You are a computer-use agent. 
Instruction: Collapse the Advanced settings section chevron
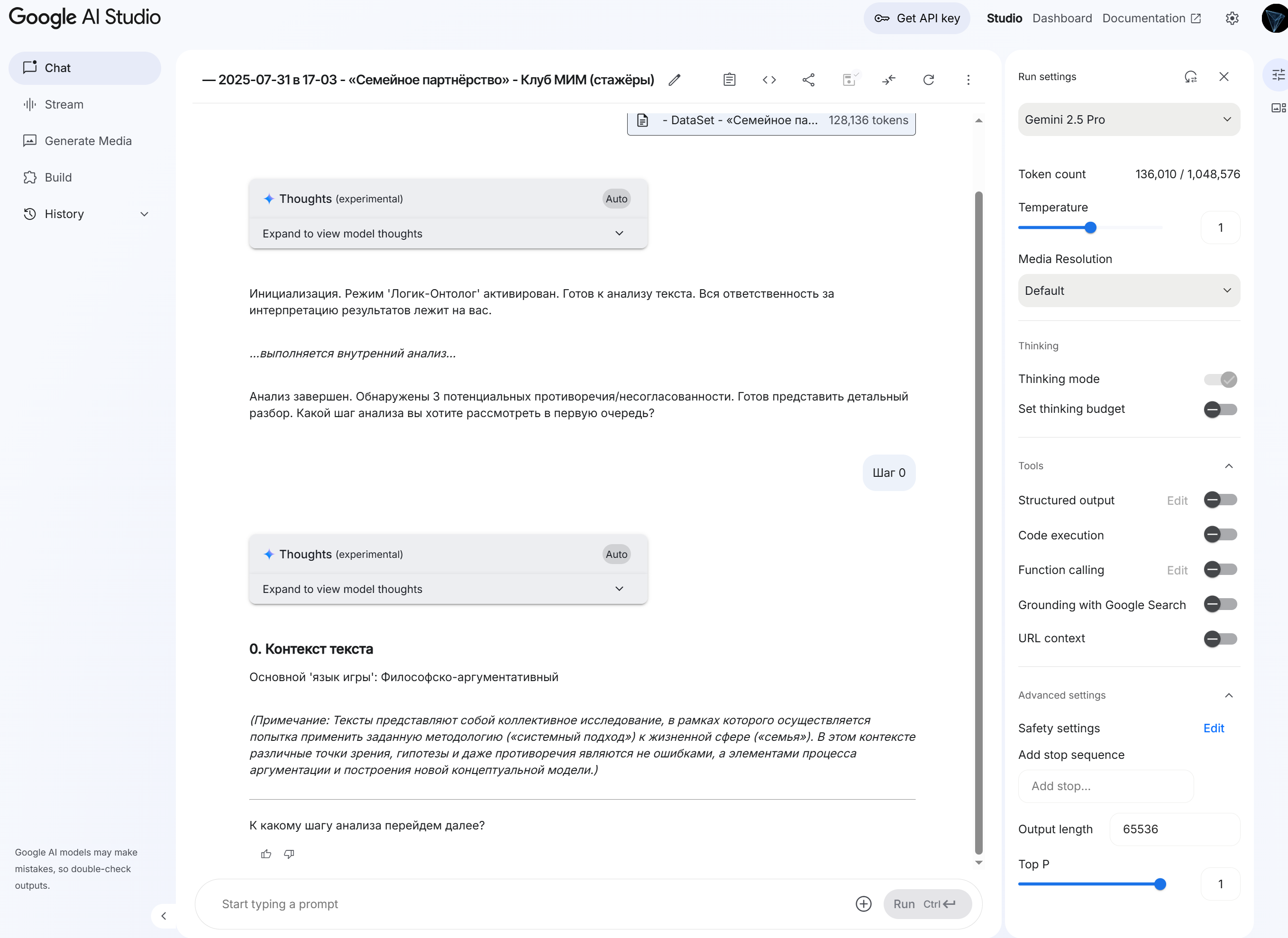1228,695
